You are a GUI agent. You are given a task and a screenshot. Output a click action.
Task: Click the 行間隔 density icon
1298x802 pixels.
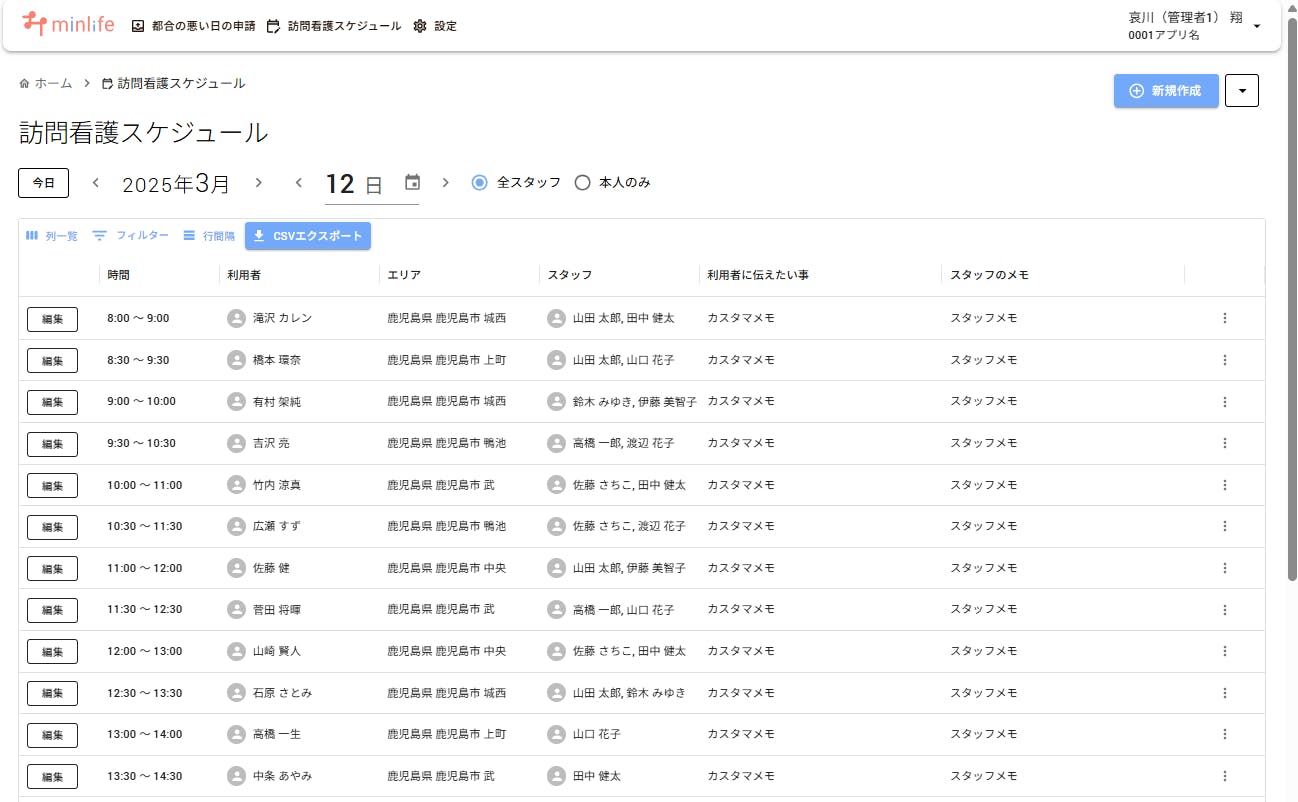pos(190,236)
